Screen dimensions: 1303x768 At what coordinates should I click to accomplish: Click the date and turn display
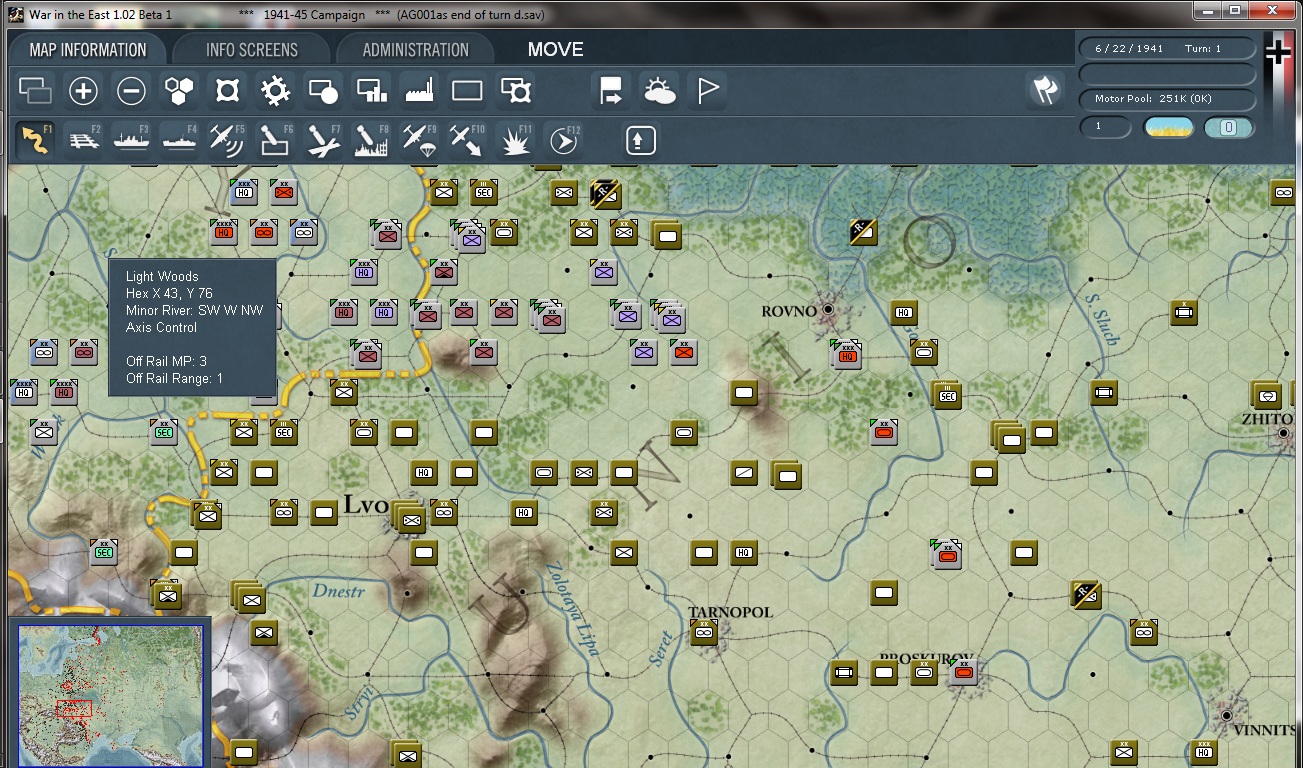click(1167, 48)
